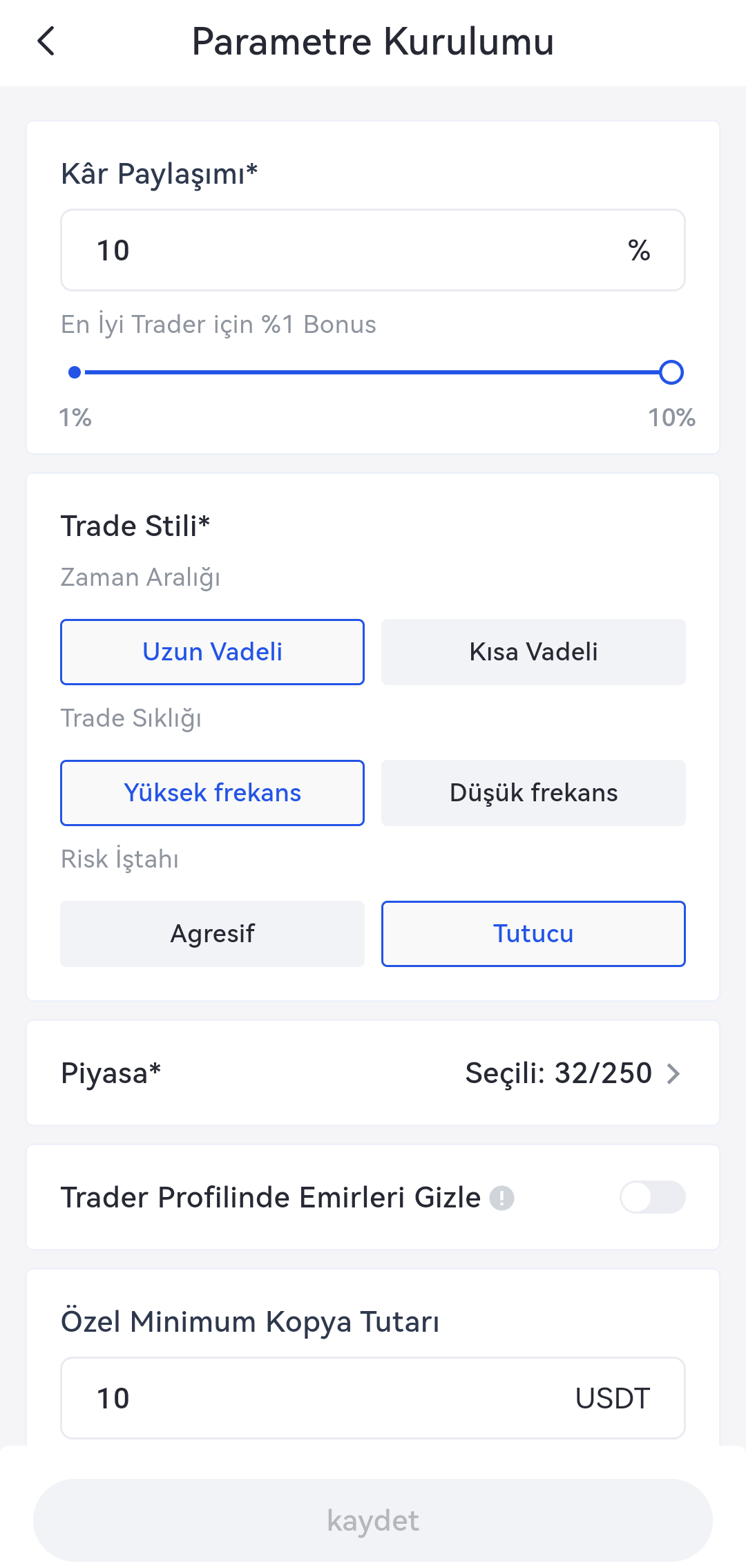Viewport: 746px width, 1568px height.
Task: Tap the info icon beside Emirleri Gizle
Action: 501,1198
